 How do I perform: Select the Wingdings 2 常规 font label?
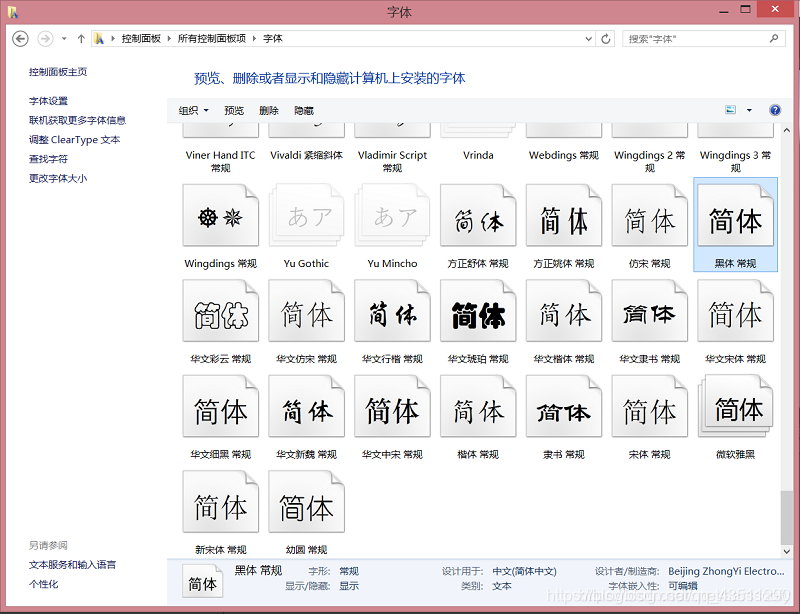pos(649,161)
